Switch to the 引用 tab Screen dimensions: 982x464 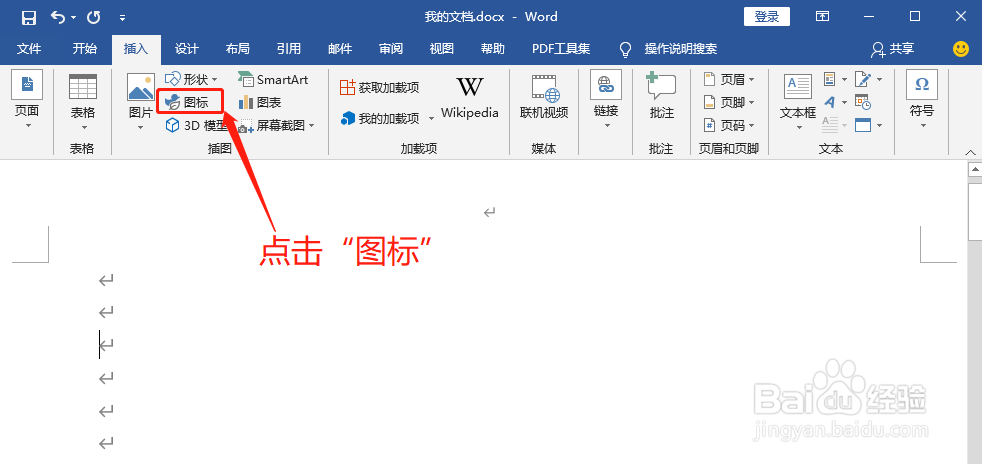289,49
